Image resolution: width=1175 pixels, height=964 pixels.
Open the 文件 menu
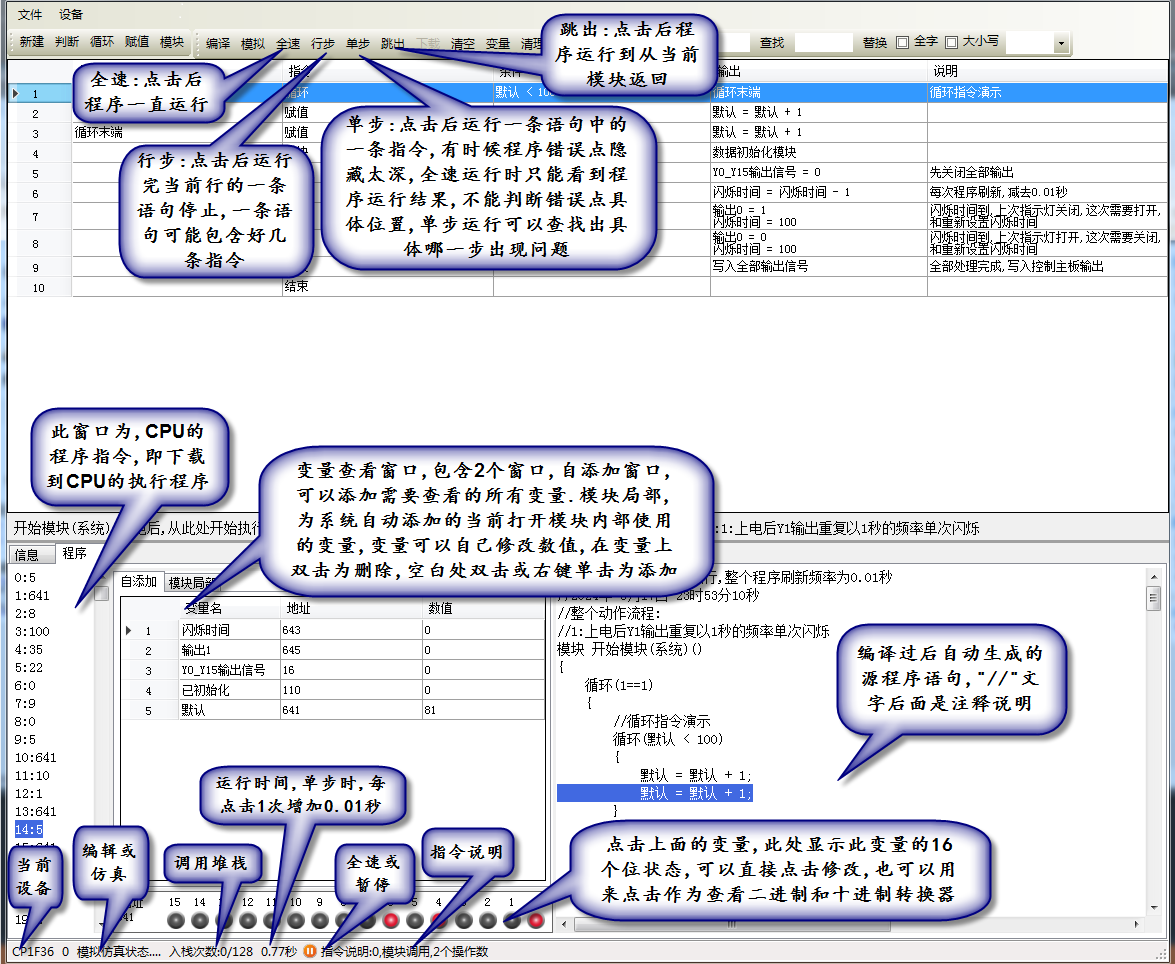coord(30,15)
